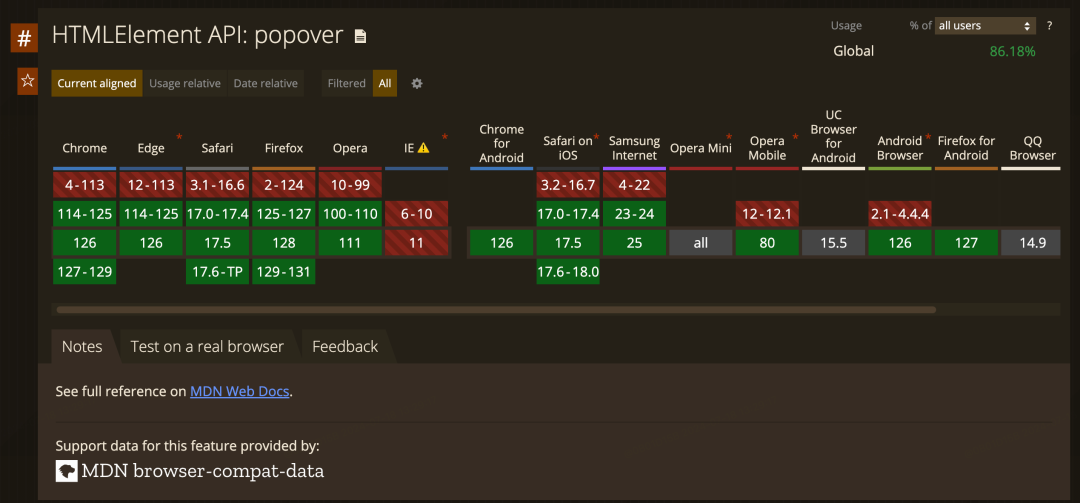This screenshot has height=503, width=1080.
Task: Click the hash permalink icon
Action: pos(23,39)
